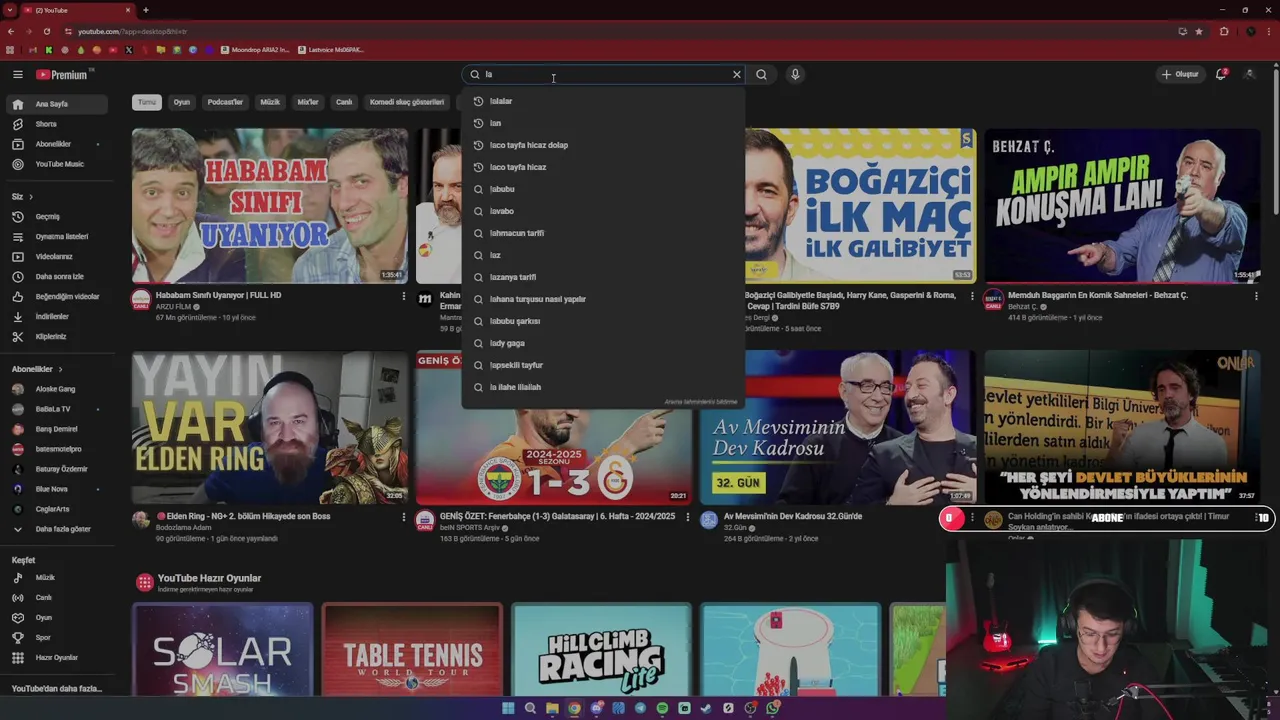Open Hill Climb Racing Lite game card

tap(601, 650)
